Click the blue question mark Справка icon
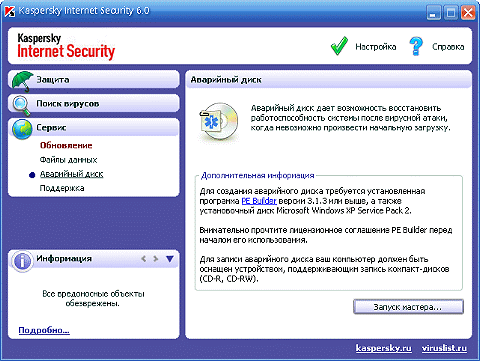The width and height of the screenshot is (480, 361). [416, 46]
